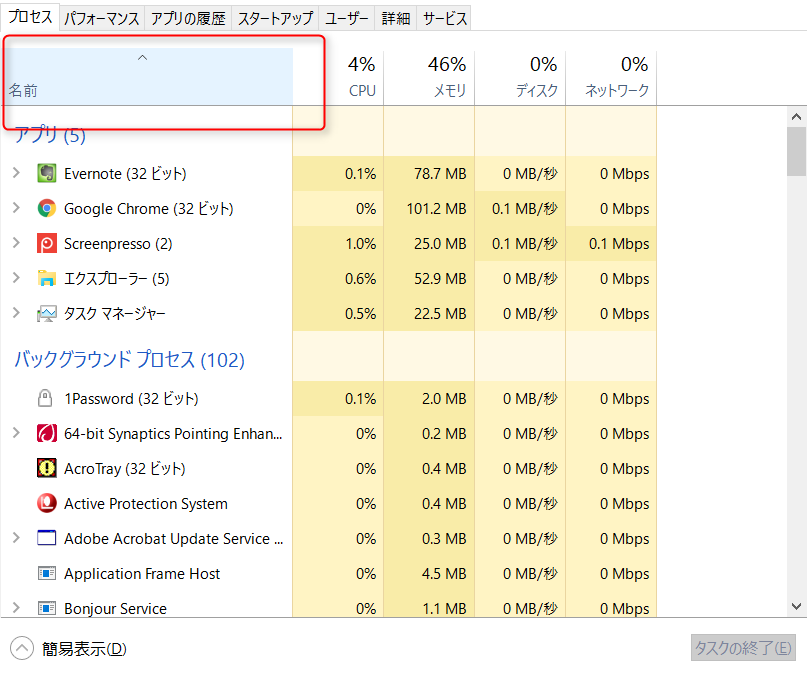Screen dimensions: 807x678
Task: Click the scroll down arrow of the process list
Action: [796, 606]
